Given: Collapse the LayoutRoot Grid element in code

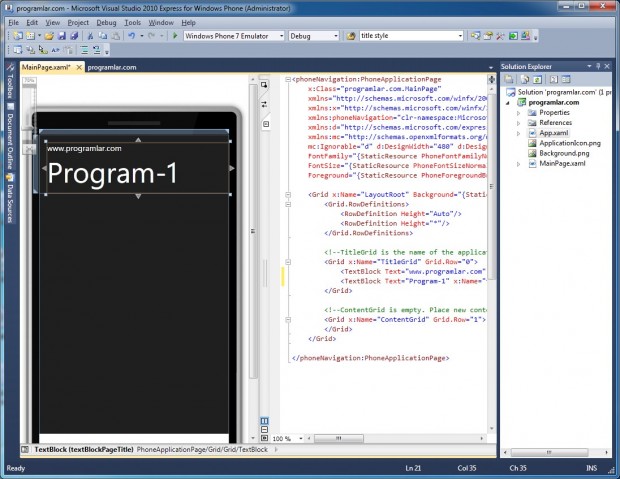Looking at the screenshot, I should [x=288, y=195].
